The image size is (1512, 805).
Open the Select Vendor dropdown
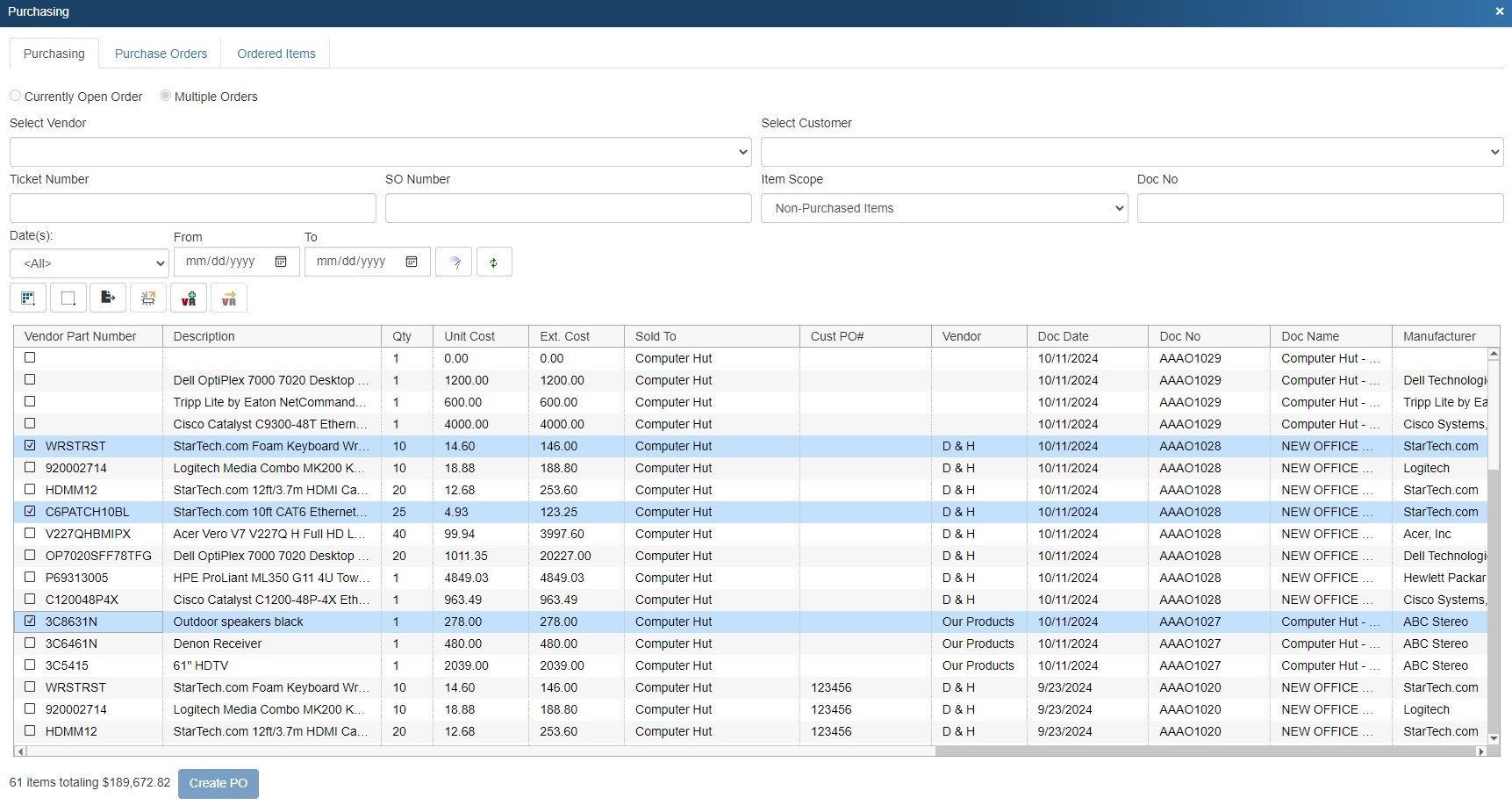(x=380, y=152)
